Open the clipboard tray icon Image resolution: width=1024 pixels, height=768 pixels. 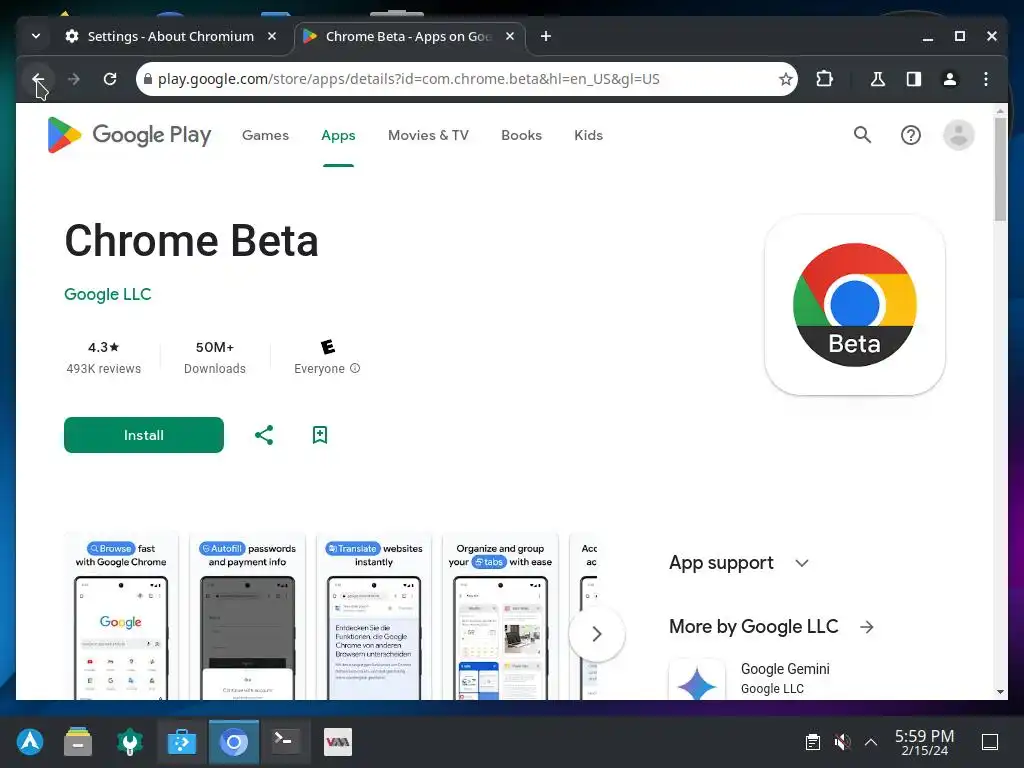[x=812, y=742]
